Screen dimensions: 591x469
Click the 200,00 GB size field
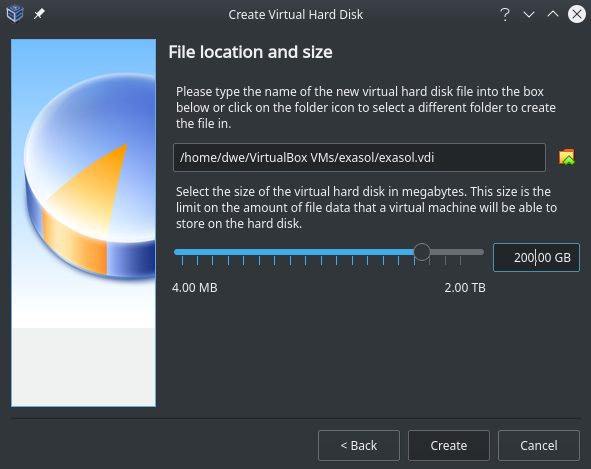536,257
